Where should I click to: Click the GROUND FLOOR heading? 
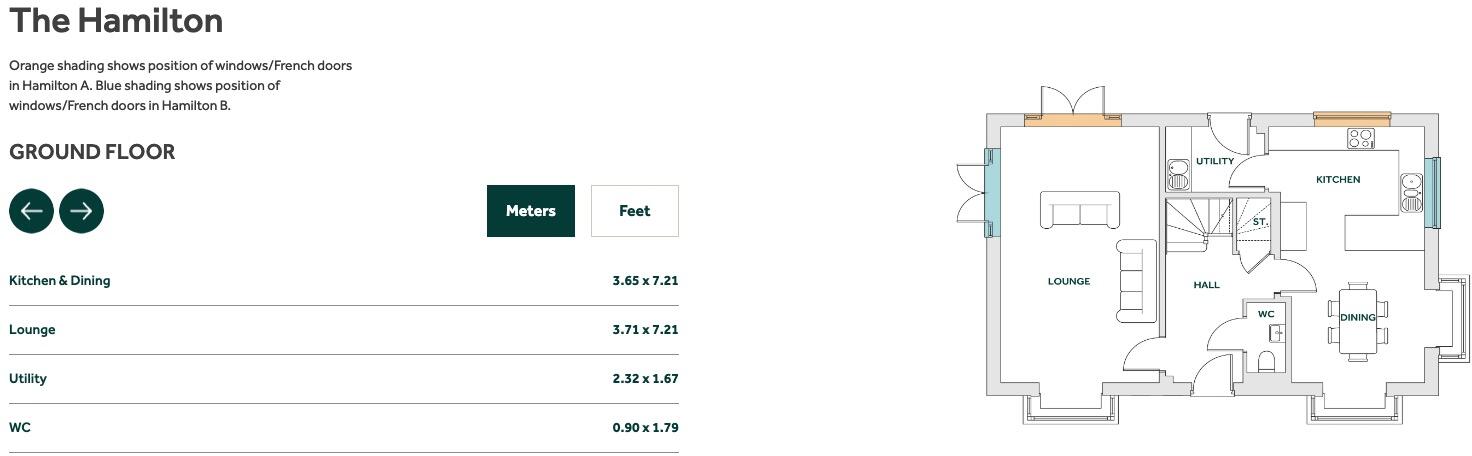point(92,152)
